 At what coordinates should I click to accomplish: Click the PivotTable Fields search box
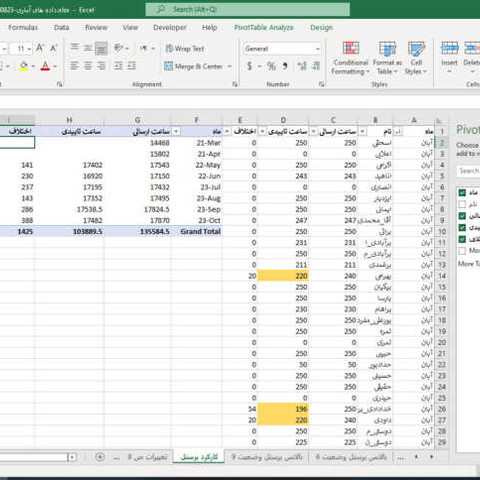point(468,171)
